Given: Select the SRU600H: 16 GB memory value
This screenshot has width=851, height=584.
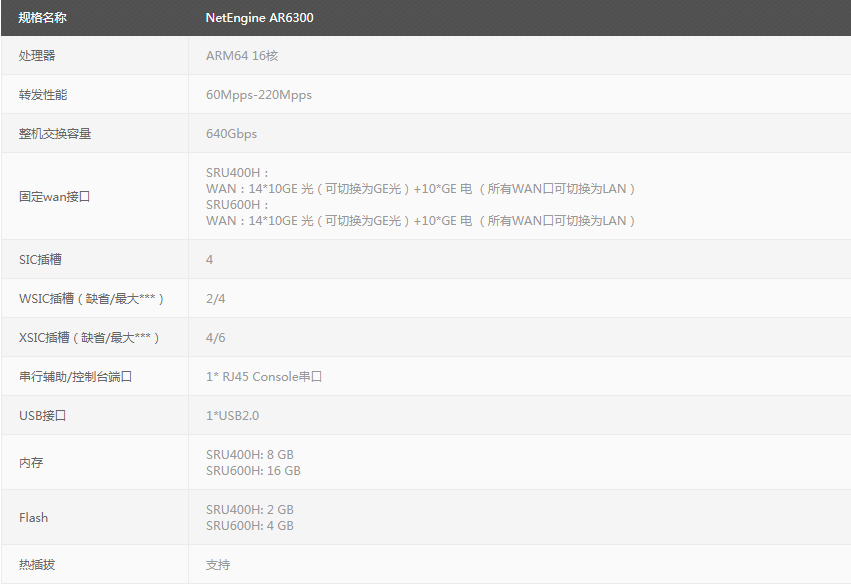Looking at the screenshot, I should pos(253,471).
